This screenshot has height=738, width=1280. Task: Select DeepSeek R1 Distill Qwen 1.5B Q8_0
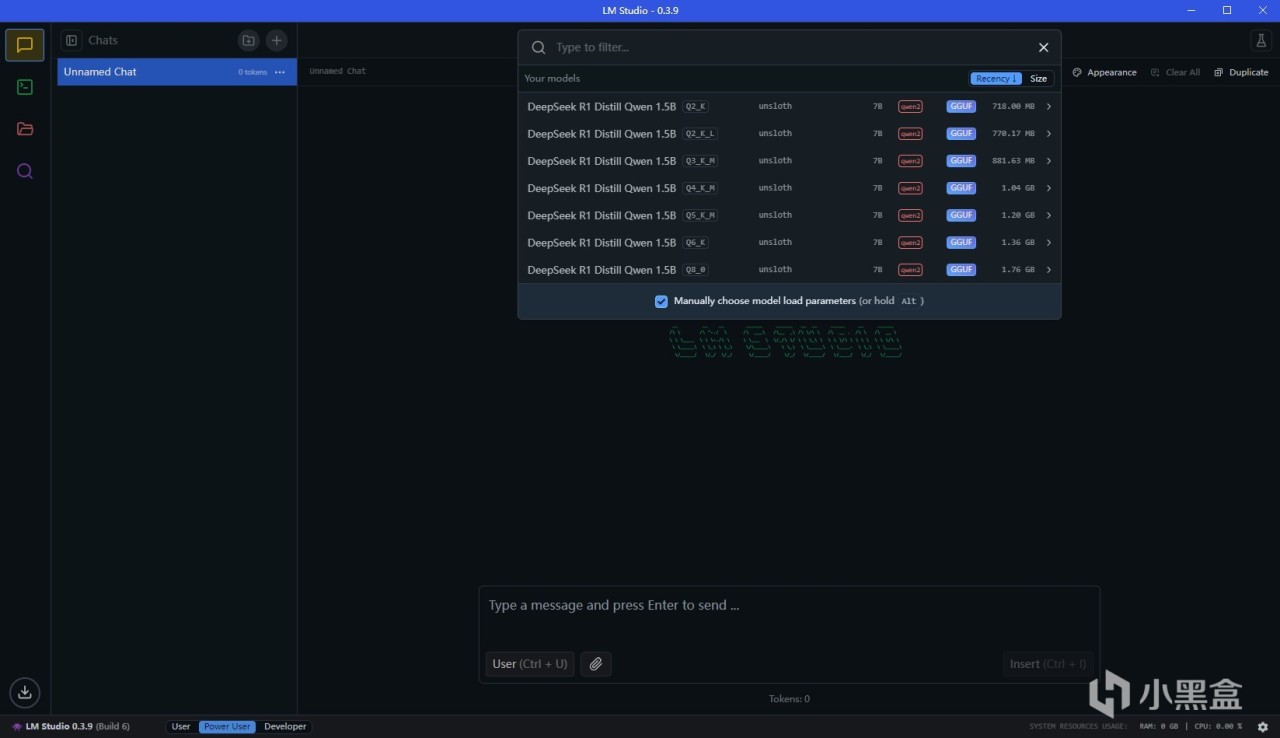pos(789,270)
